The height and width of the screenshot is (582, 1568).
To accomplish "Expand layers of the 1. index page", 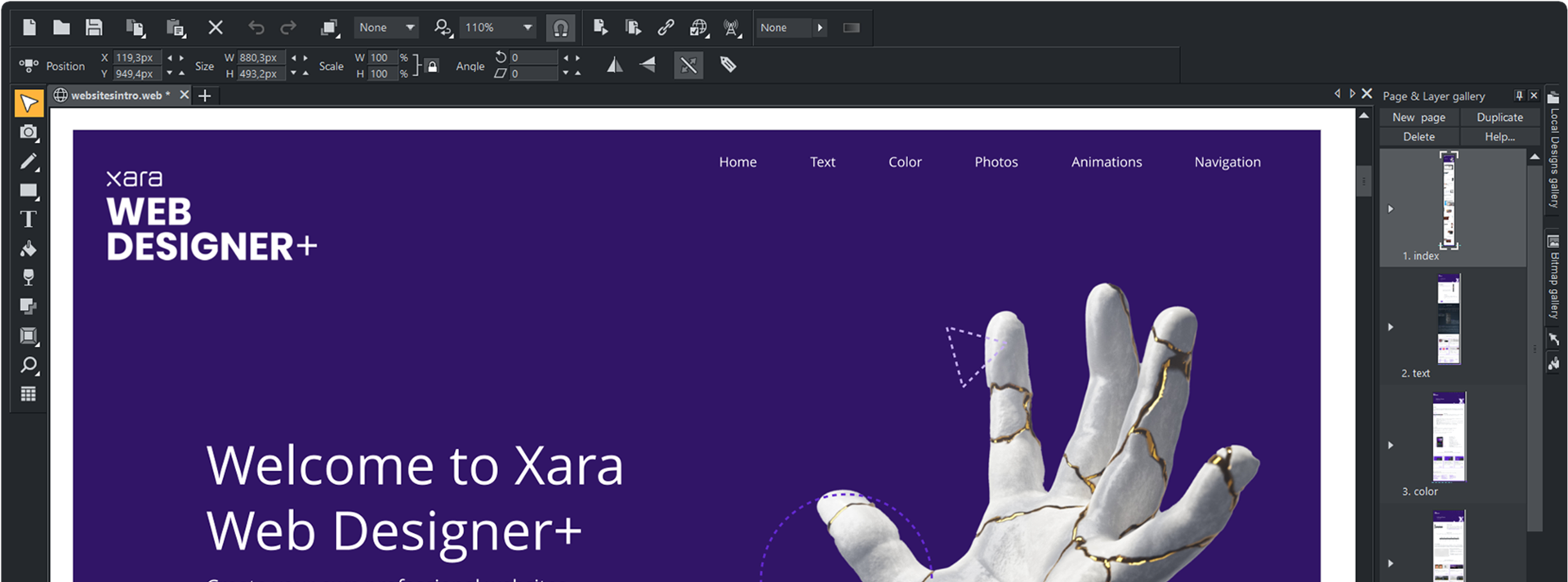I will coord(1391,209).
